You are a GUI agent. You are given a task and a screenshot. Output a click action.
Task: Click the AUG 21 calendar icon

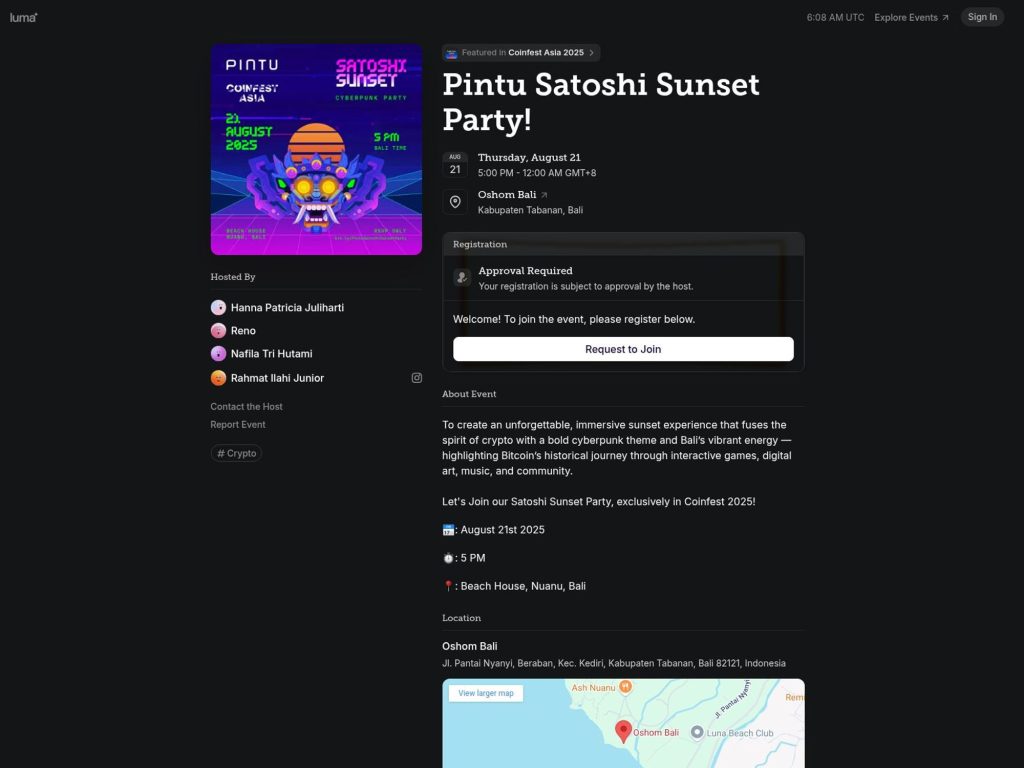(455, 164)
